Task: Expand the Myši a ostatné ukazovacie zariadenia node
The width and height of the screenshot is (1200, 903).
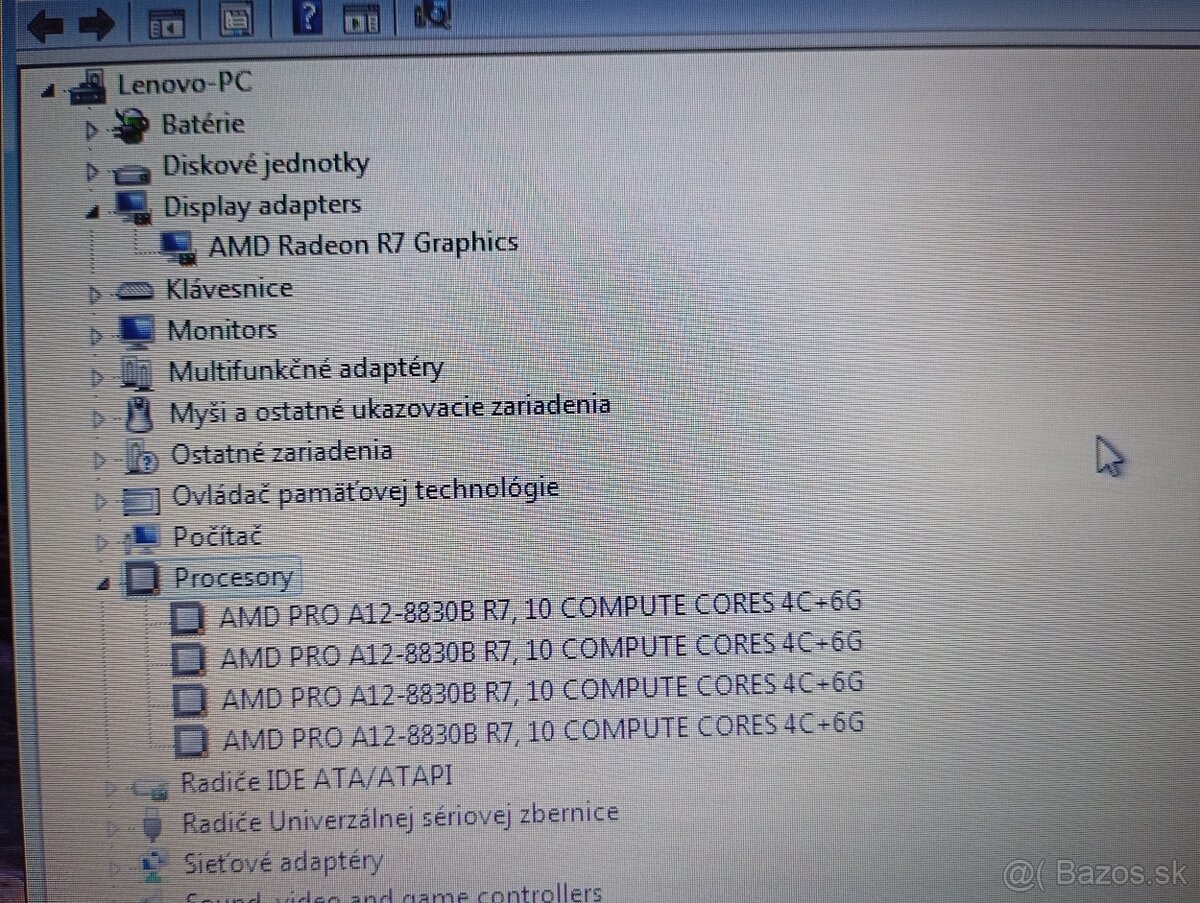Action: (x=99, y=418)
